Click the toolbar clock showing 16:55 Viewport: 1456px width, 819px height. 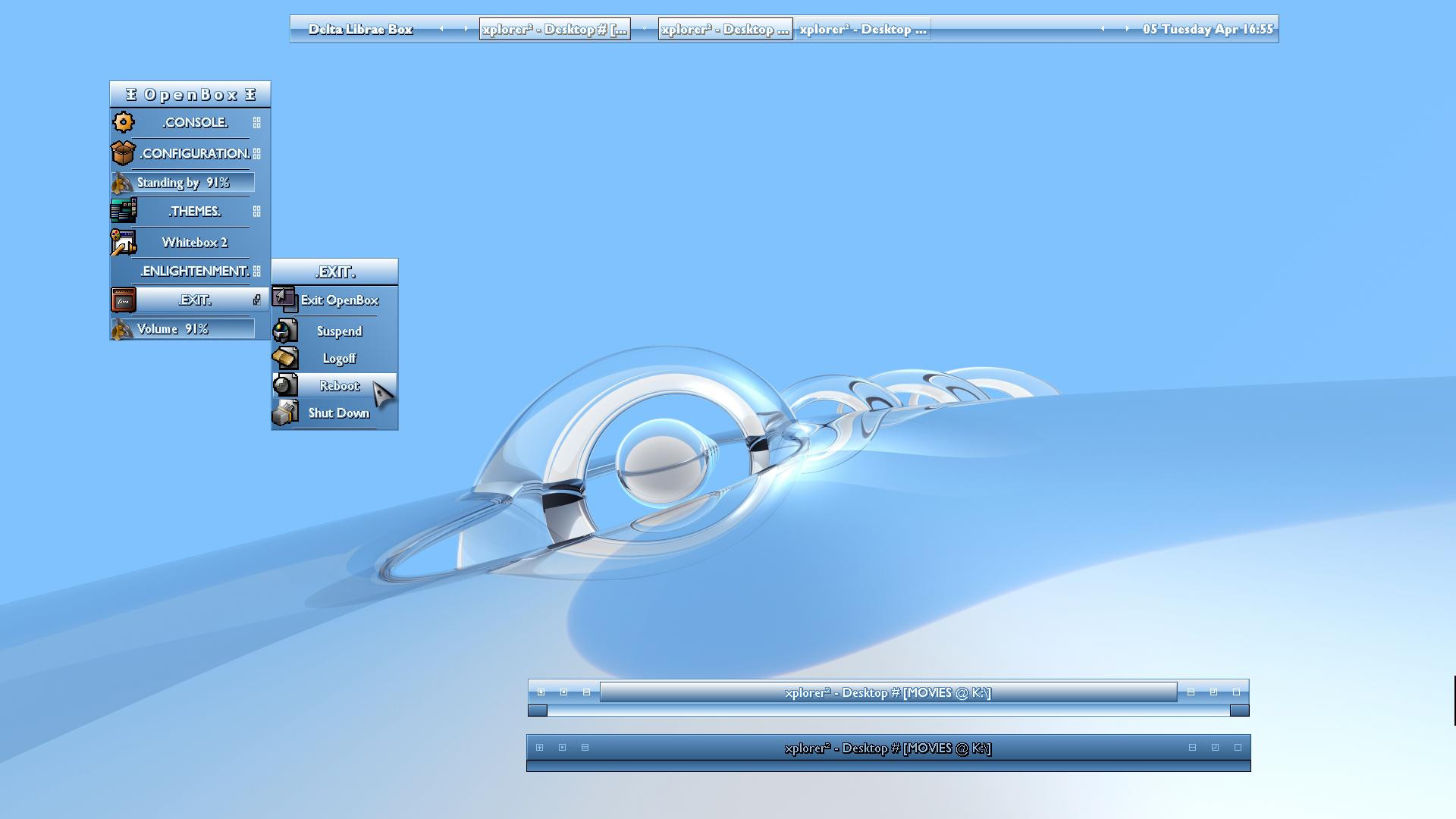1207,29
